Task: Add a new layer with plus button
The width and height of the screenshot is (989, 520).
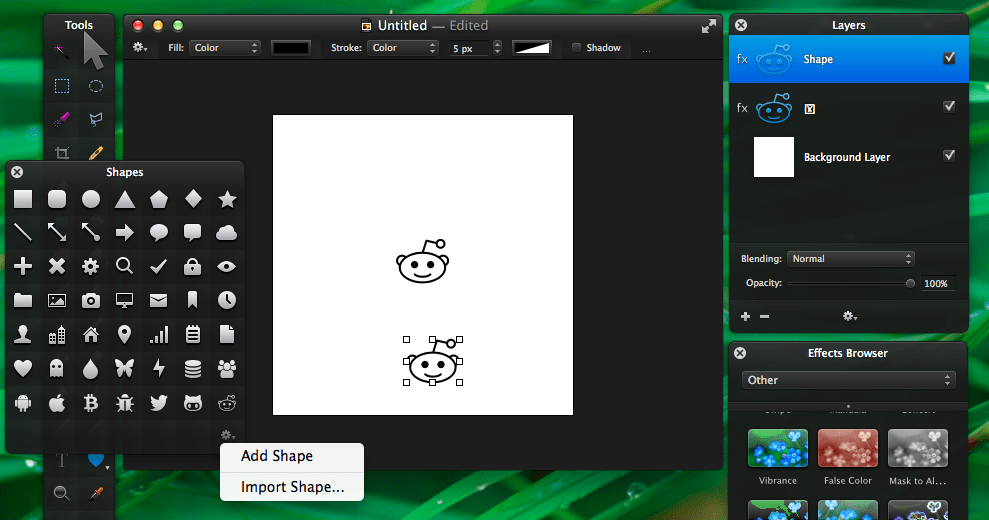Action: click(x=745, y=316)
